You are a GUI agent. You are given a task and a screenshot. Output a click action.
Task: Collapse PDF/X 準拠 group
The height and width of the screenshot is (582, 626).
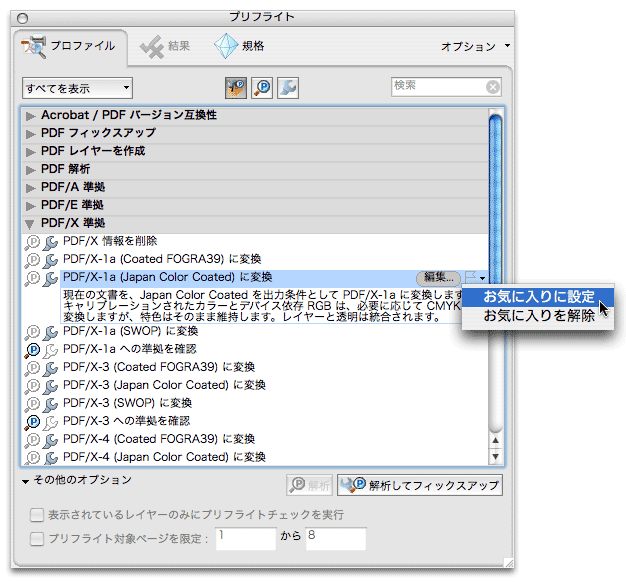click(30, 224)
